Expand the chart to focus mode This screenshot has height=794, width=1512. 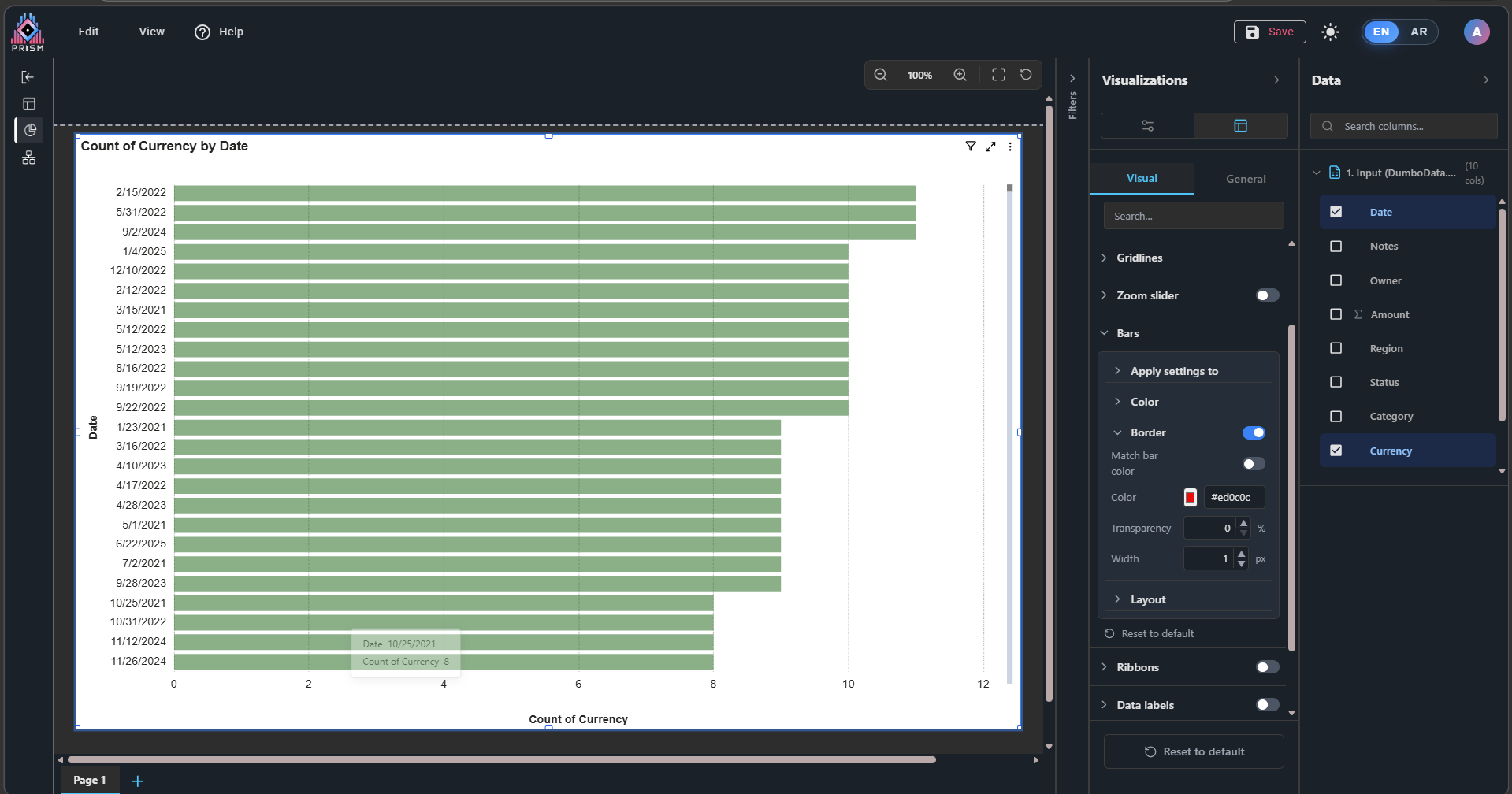click(990, 147)
